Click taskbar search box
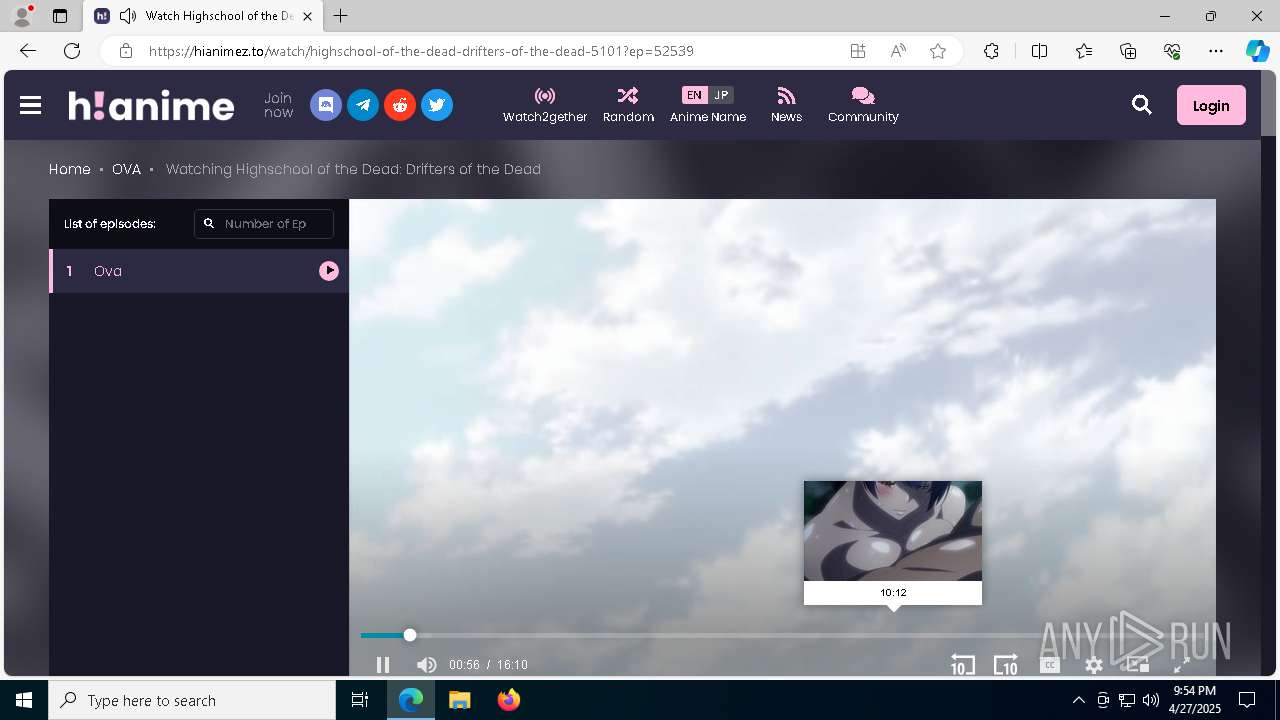Screen dimensions: 1280x720 [x=192, y=700]
